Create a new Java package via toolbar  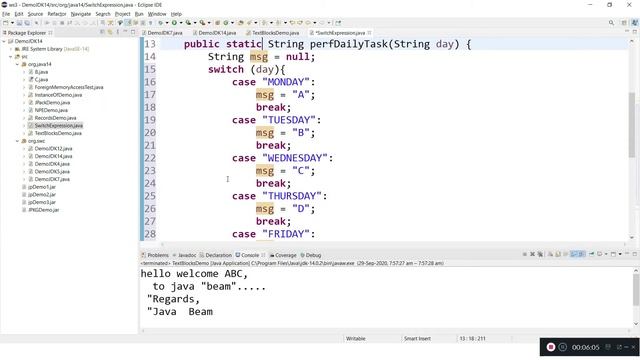pyautogui.click(x=217, y=23)
